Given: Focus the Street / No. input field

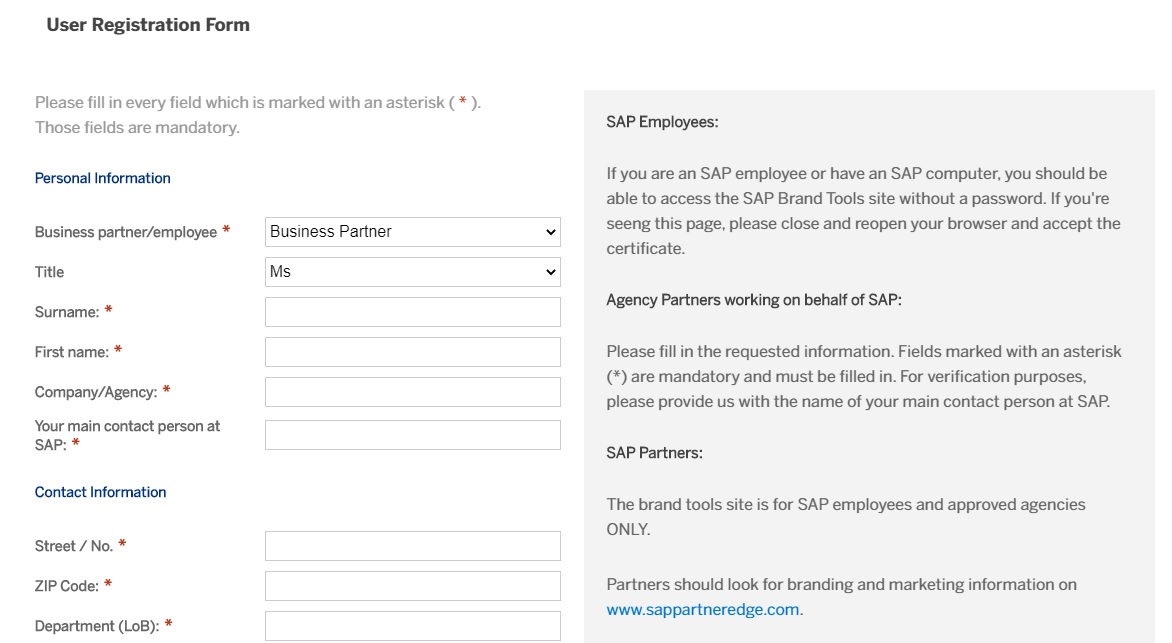Looking at the screenshot, I should click(x=412, y=546).
